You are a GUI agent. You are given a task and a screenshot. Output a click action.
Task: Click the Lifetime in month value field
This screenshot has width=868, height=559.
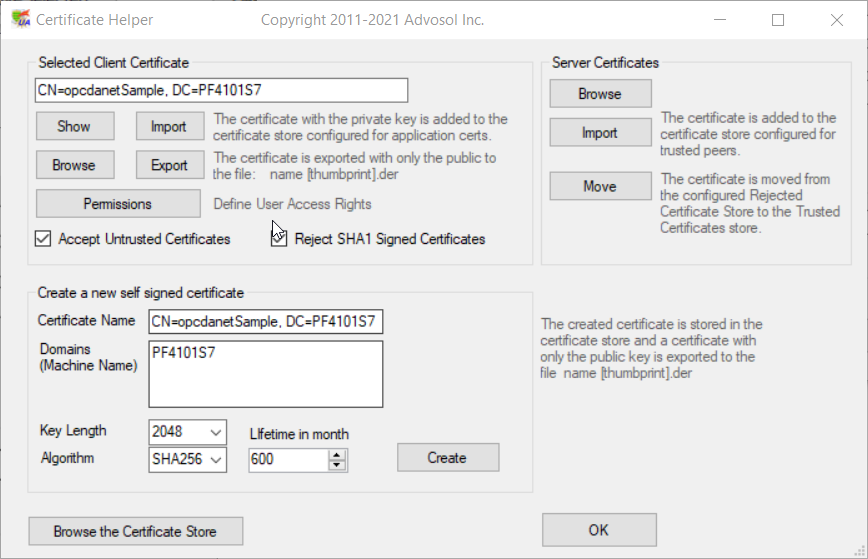pyautogui.click(x=288, y=459)
